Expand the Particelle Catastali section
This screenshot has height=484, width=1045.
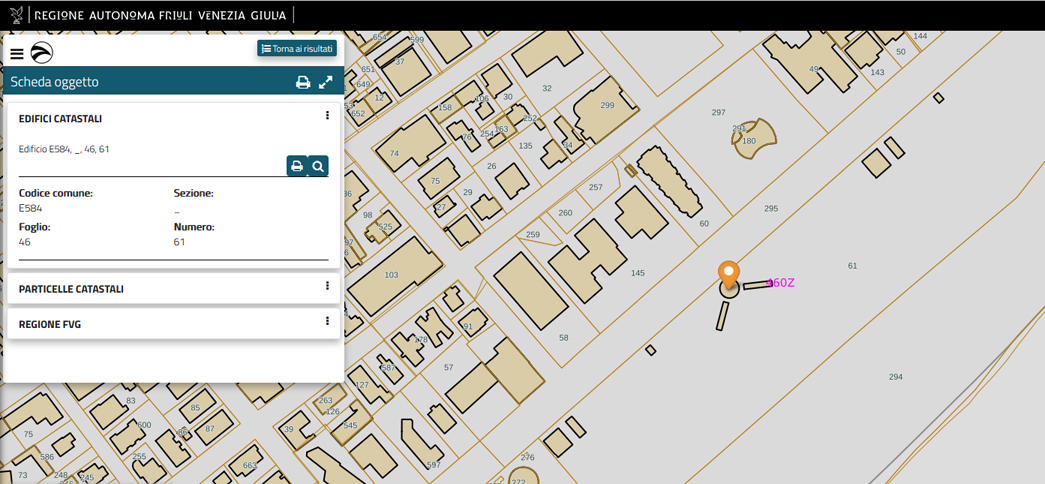click(71, 289)
